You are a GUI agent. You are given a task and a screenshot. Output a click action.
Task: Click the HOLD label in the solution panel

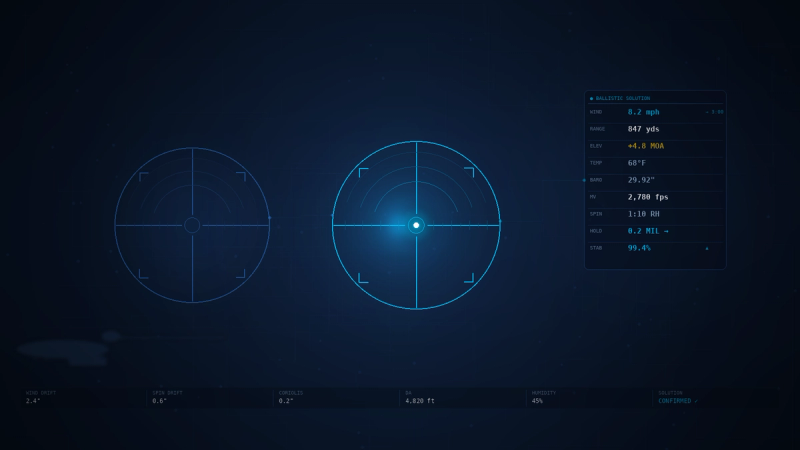tap(595, 231)
